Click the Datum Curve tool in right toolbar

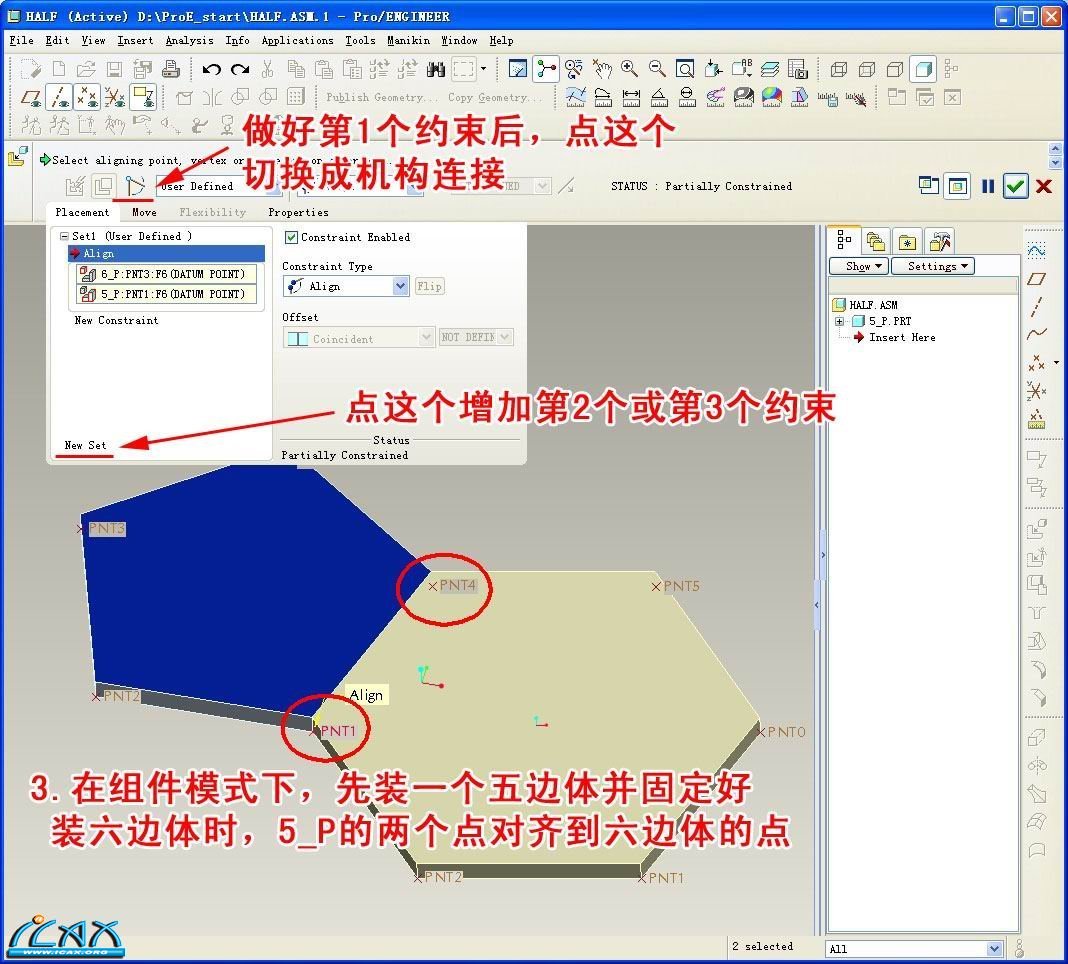click(x=1036, y=334)
